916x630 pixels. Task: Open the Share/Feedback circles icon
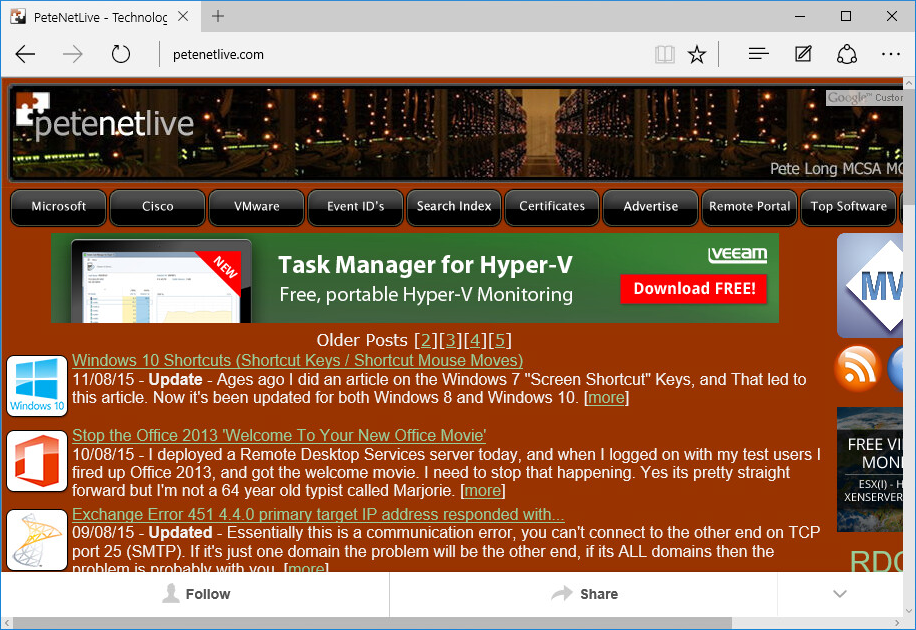click(x=847, y=54)
